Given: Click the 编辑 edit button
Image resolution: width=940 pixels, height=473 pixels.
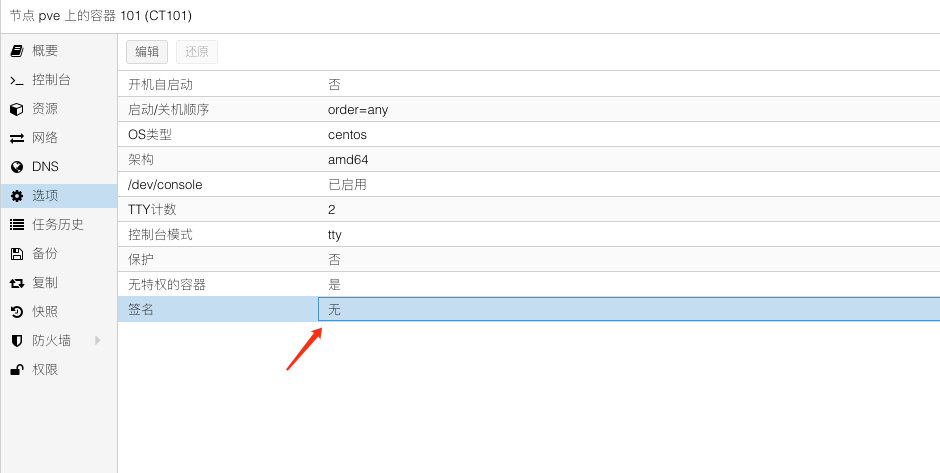Looking at the screenshot, I should 147,53.
